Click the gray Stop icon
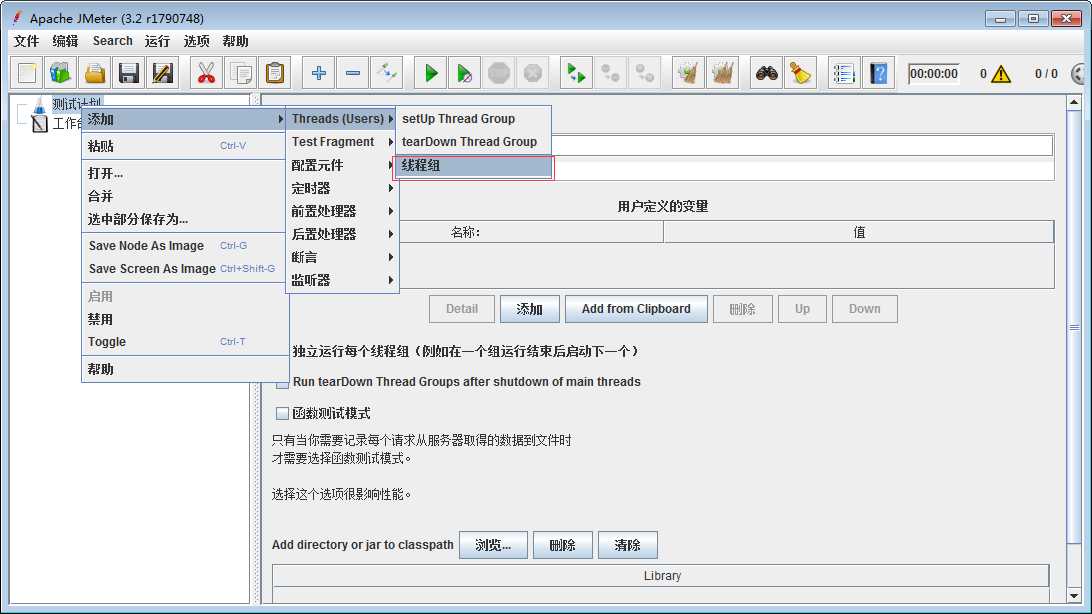The image size is (1092, 614). click(x=499, y=73)
